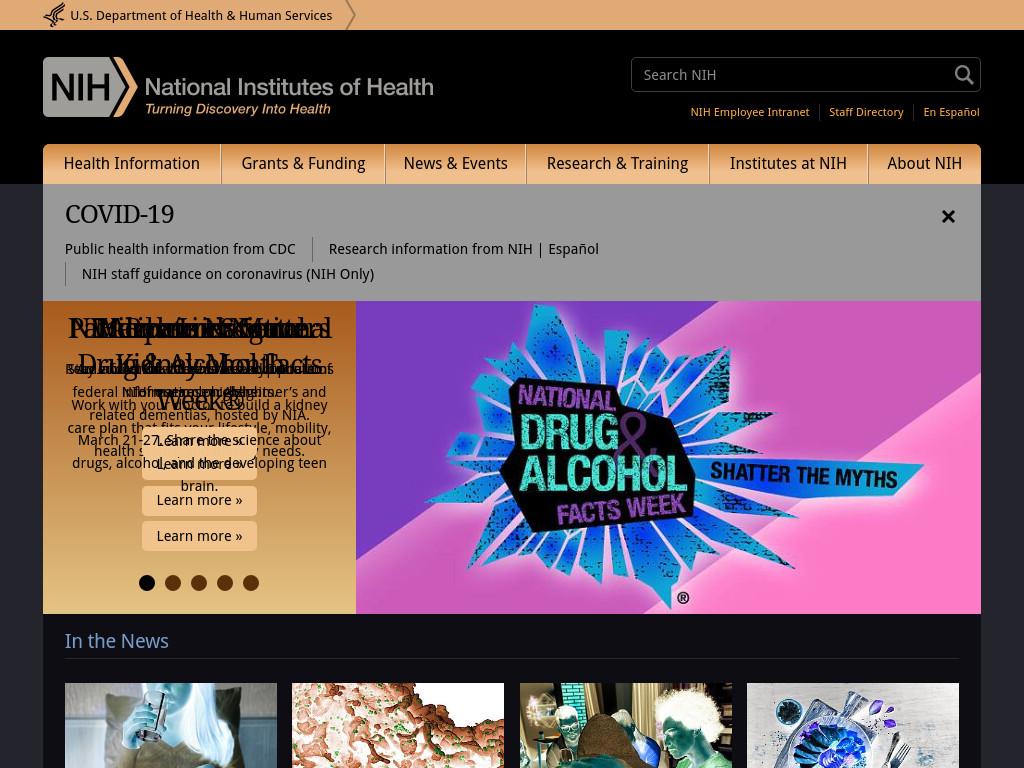Open the About NIH menu
Viewport: 1024px width, 768px height.
(924, 163)
